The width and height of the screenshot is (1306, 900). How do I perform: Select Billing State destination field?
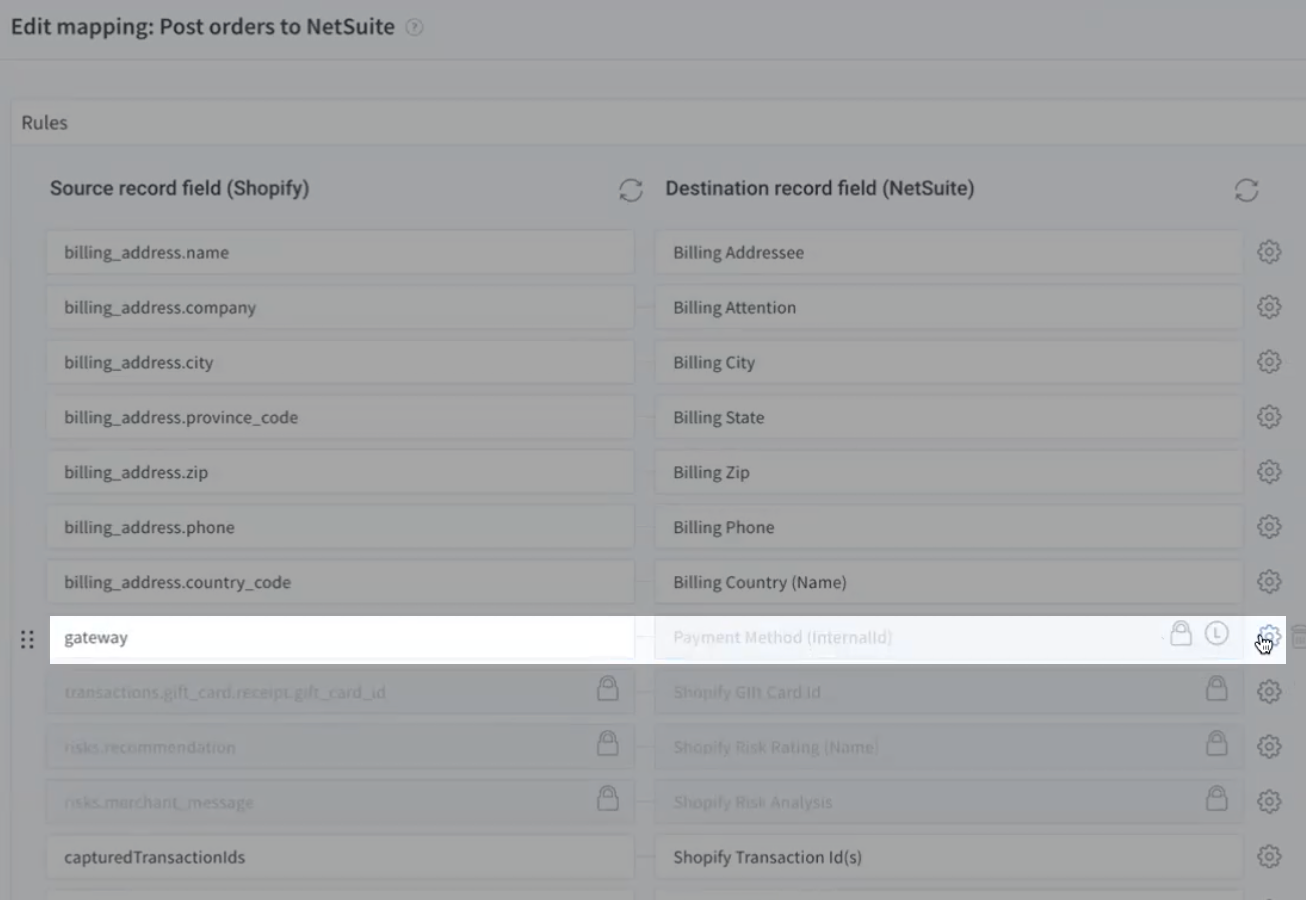point(948,417)
